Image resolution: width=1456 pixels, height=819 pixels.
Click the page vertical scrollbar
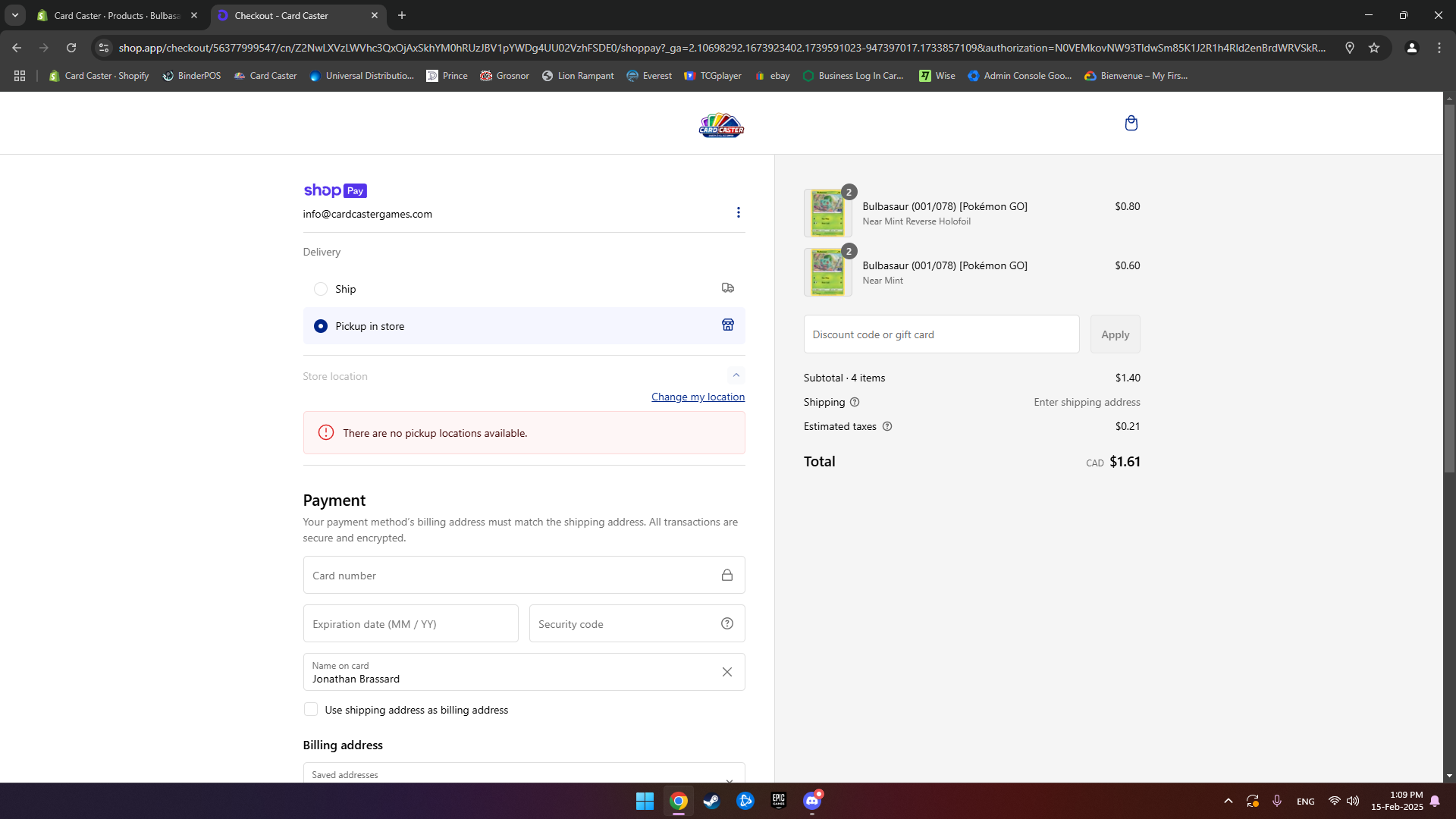[x=1449, y=288]
